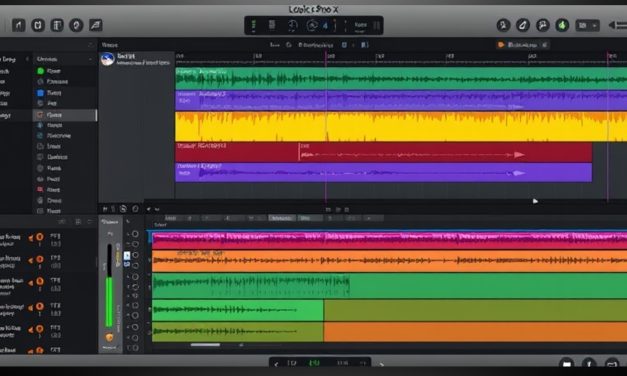Click the blue square icon in the tracks menu bar

pyautogui.click(x=344, y=45)
